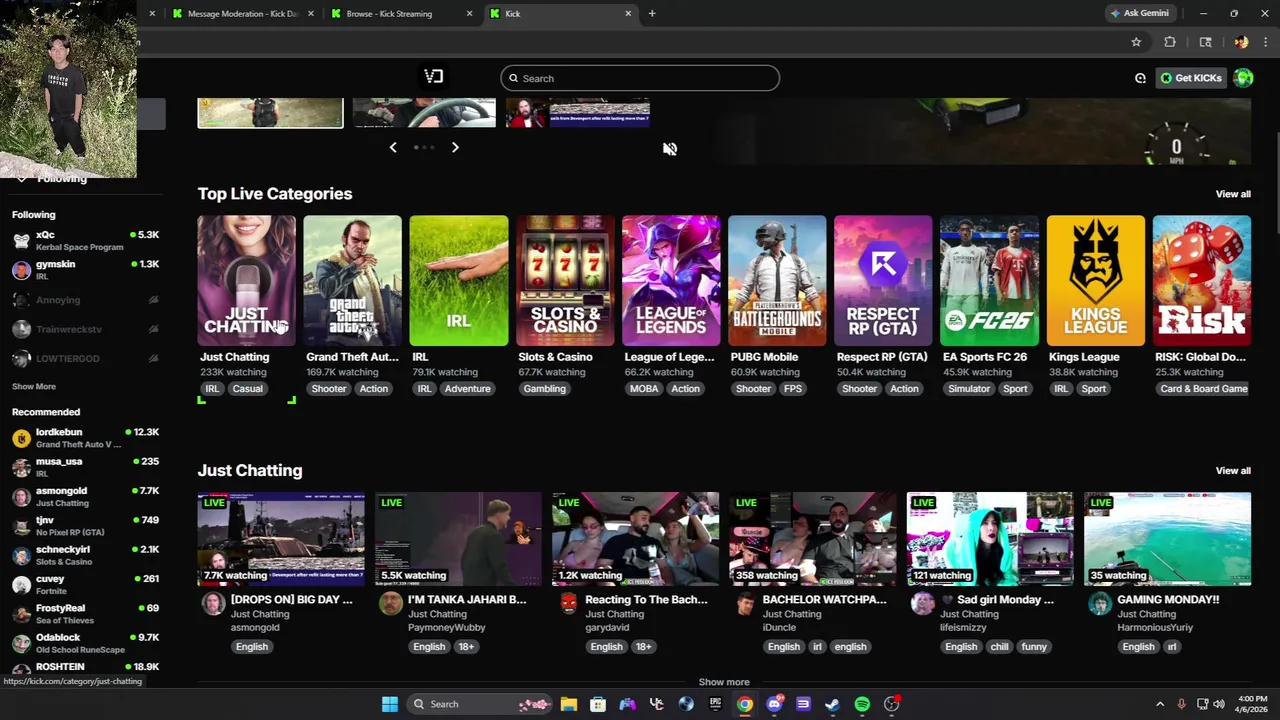This screenshot has width=1280, height=720.
Task: Click the Kick search field
Action: pos(640,78)
